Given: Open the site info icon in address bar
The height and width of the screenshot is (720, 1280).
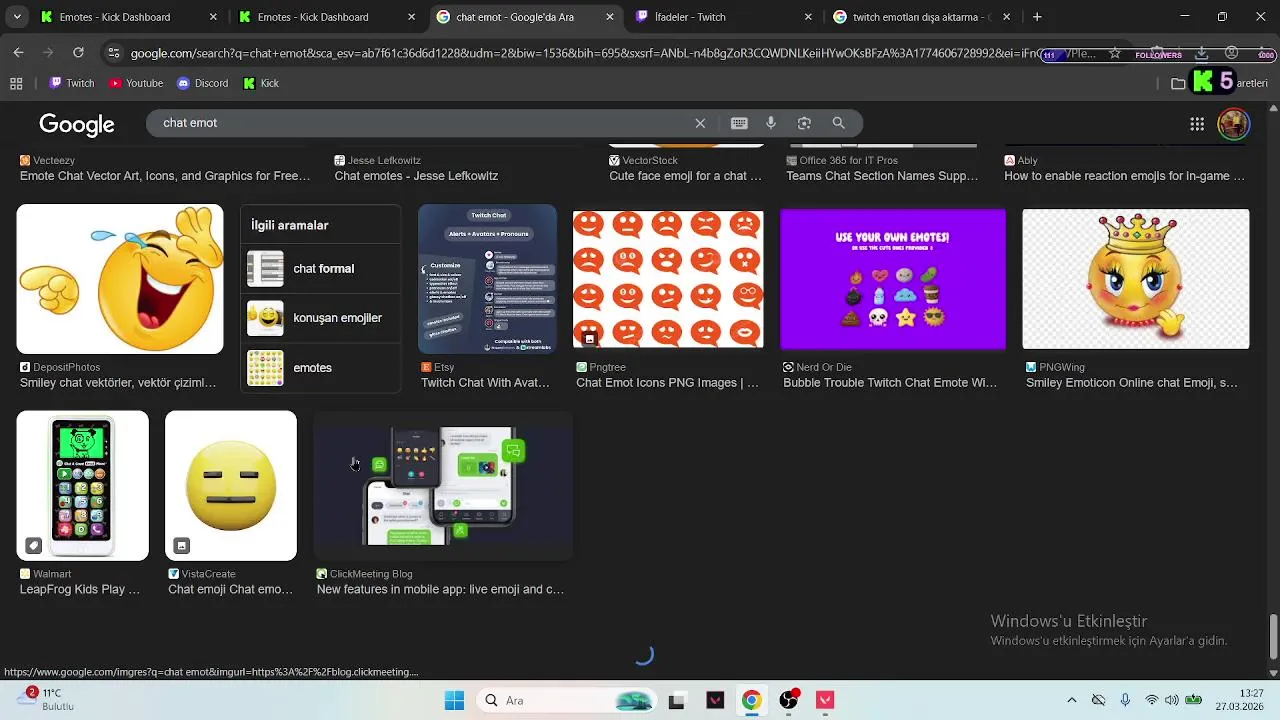Looking at the screenshot, I should (x=113, y=53).
